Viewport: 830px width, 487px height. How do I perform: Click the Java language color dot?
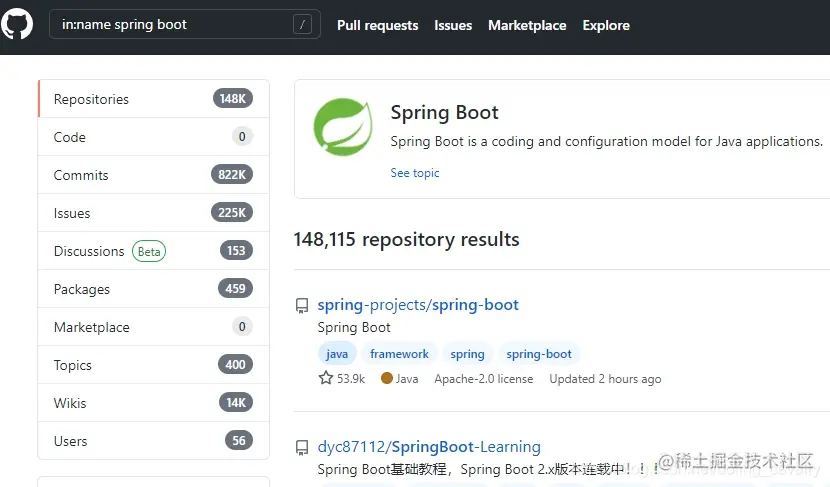click(x=387, y=378)
